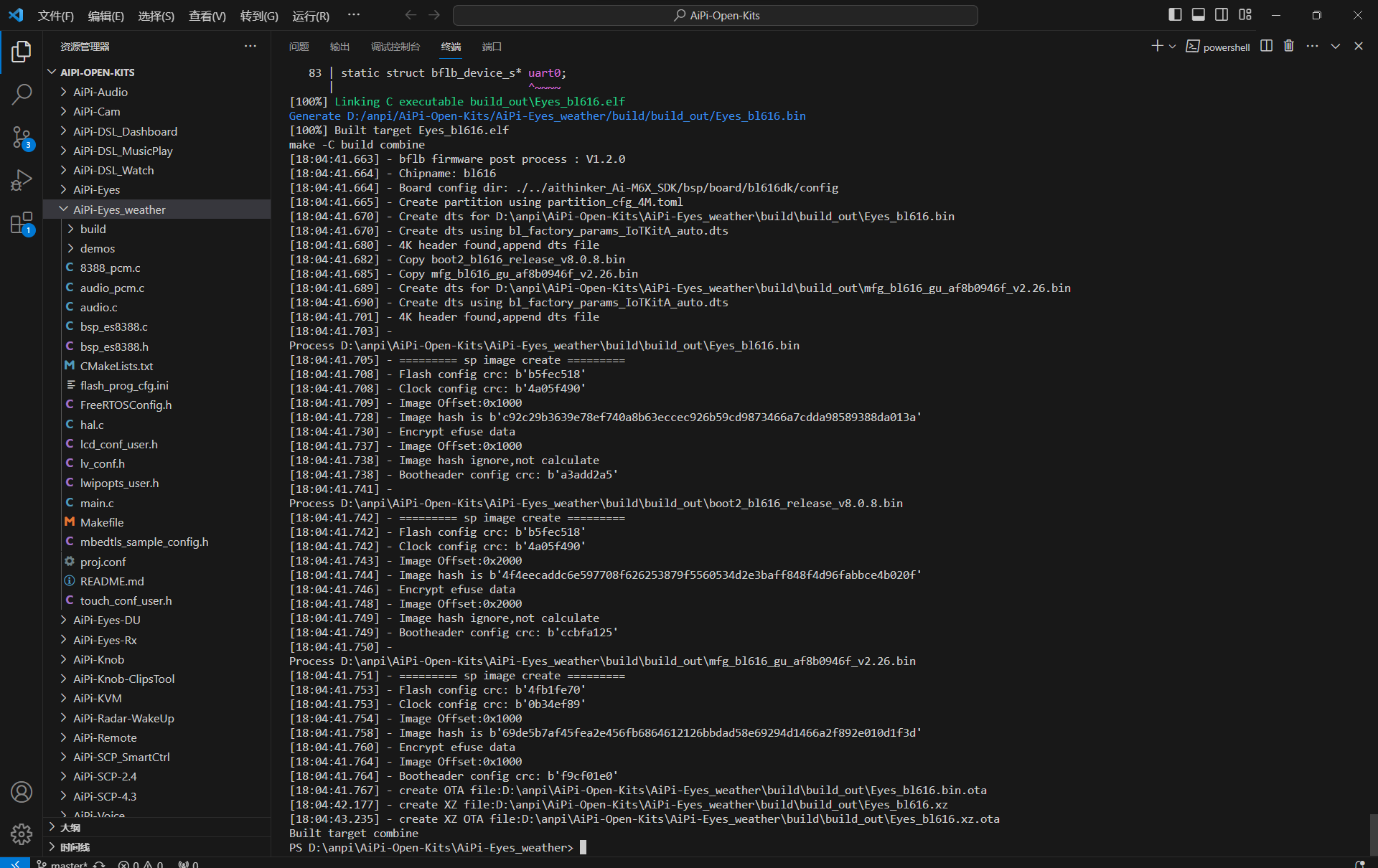Open Run and Debug view icon
Screen dimensions: 1378x868
pyautogui.click(x=22, y=180)
